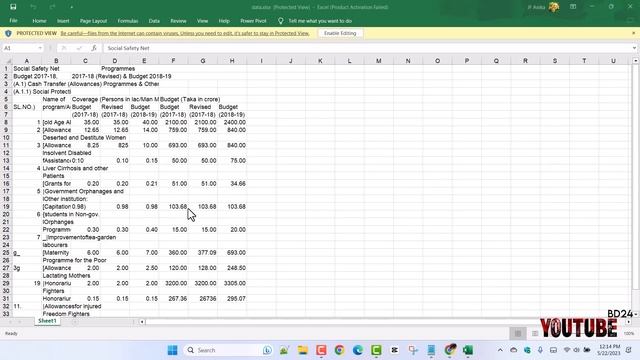Open the Snipping Tool taskbar icon

[x=413, y=350]
